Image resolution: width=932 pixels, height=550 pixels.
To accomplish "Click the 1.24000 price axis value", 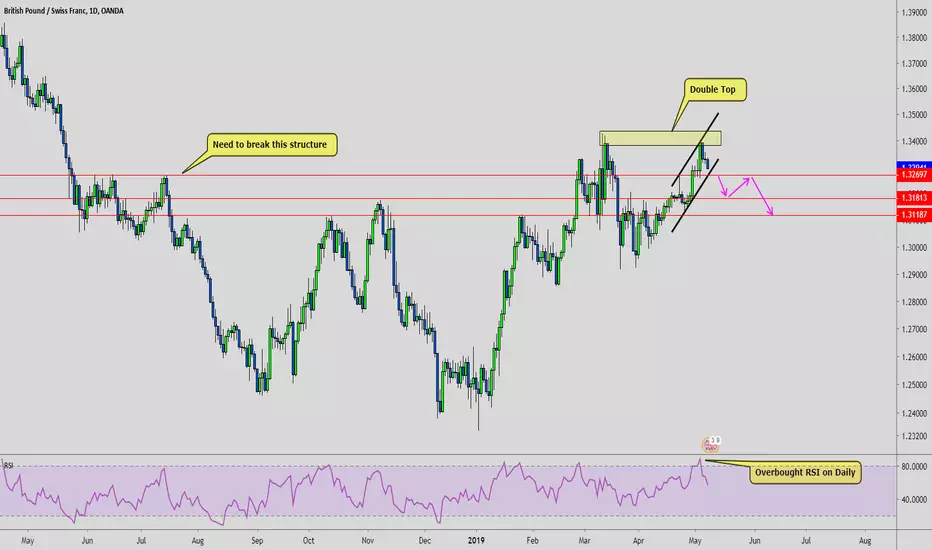I will coord(914,413).
